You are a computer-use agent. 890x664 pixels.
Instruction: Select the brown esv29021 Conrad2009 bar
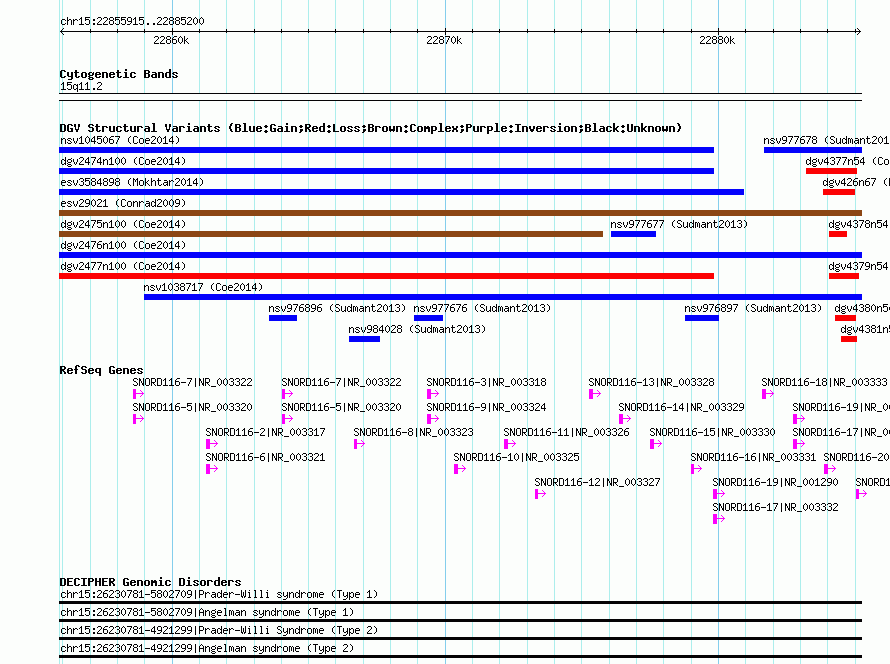[460, 213]
